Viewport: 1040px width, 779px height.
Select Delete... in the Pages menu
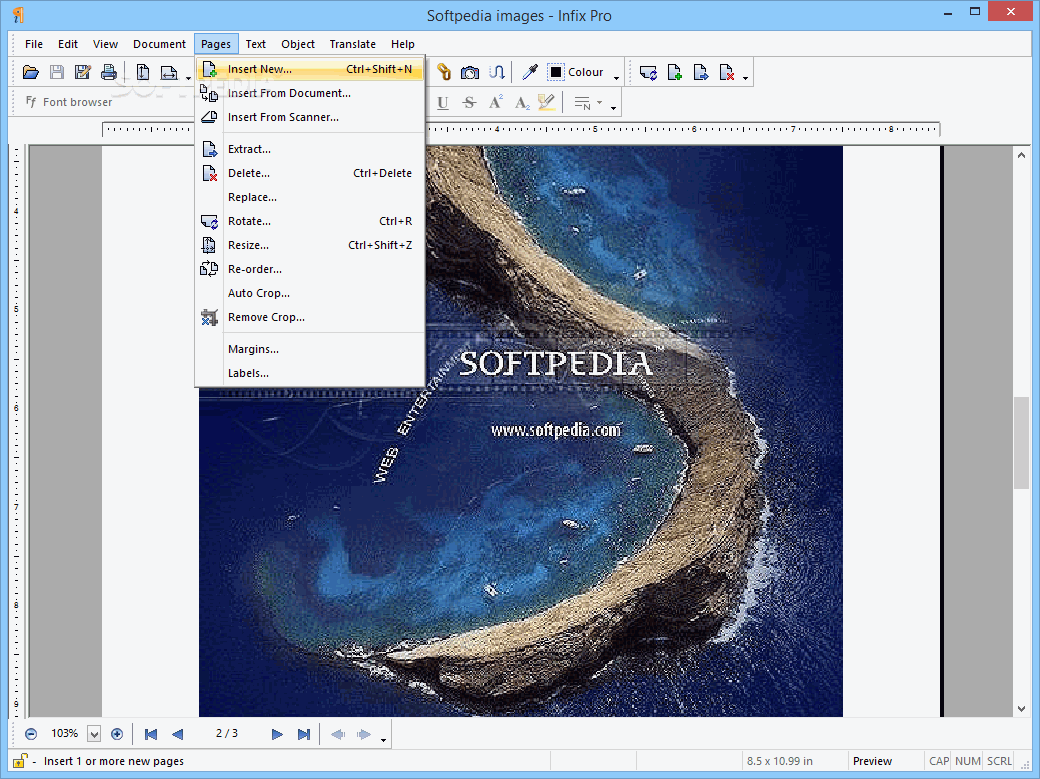point(310,173)
